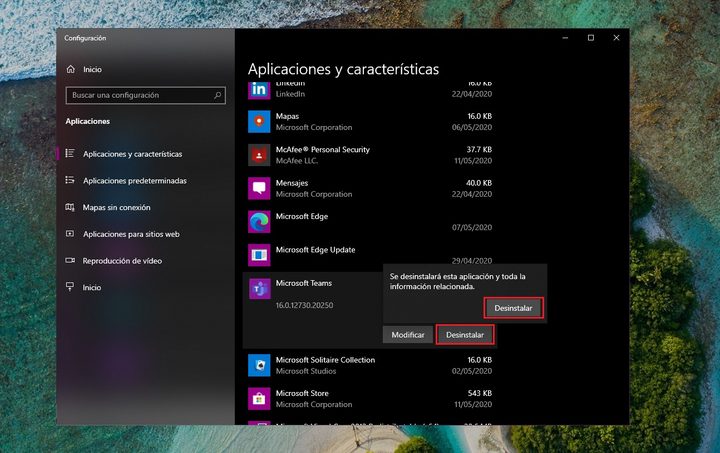Select Microsoft Solitaire Collection entry name
The height and width of the screenshot is (453, 720).
(x=325, y=360)
